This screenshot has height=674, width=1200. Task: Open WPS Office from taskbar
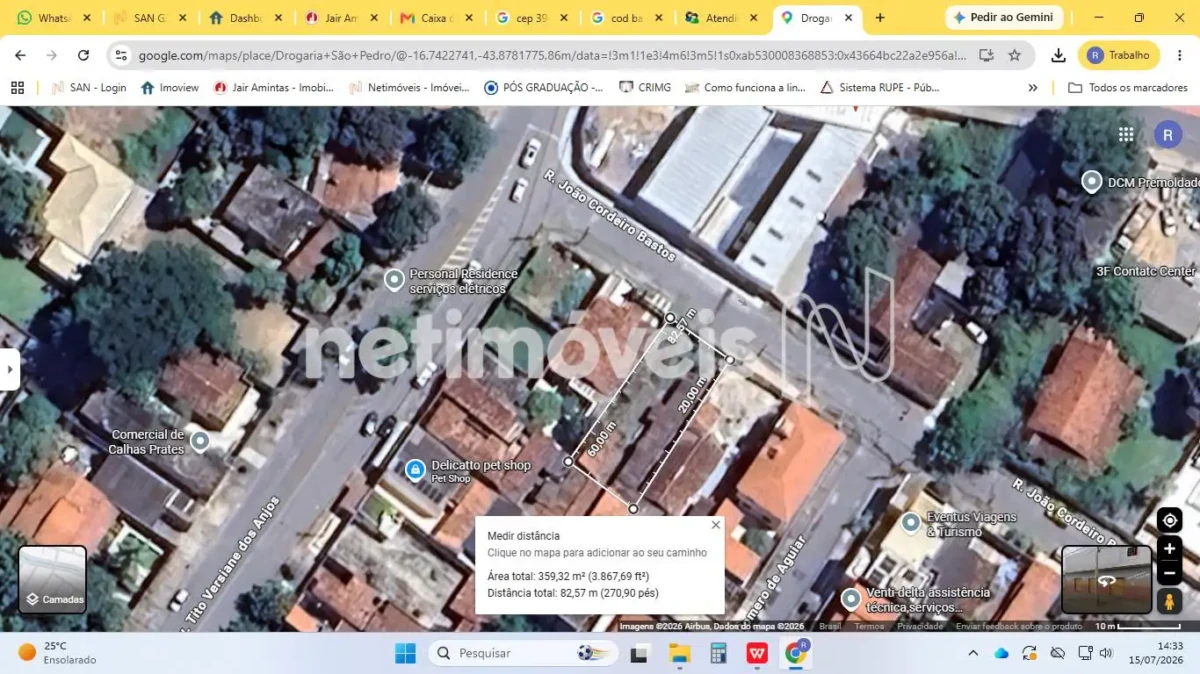click(x=757, y=653)
